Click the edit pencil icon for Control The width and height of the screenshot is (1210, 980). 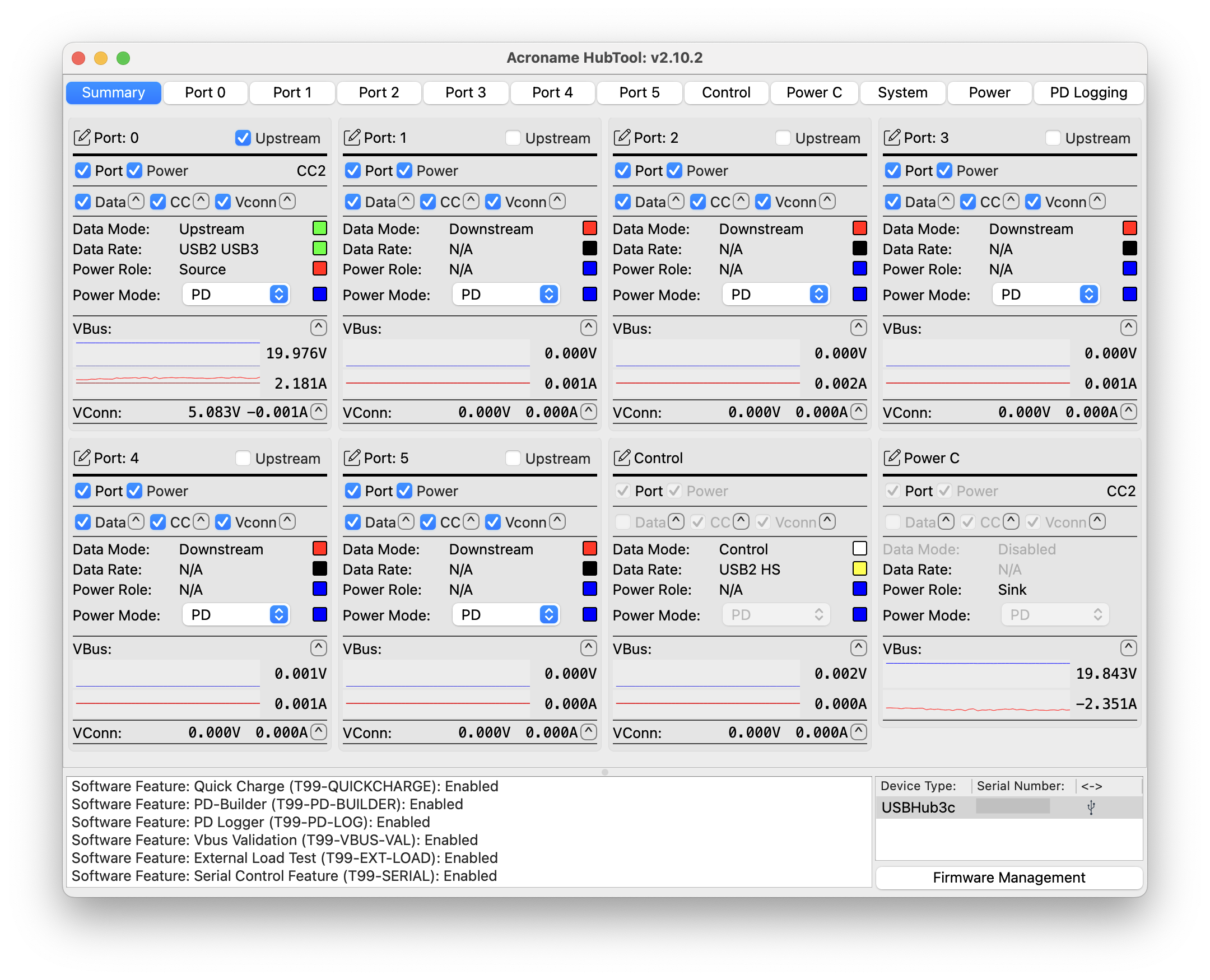tap(622, 458)
